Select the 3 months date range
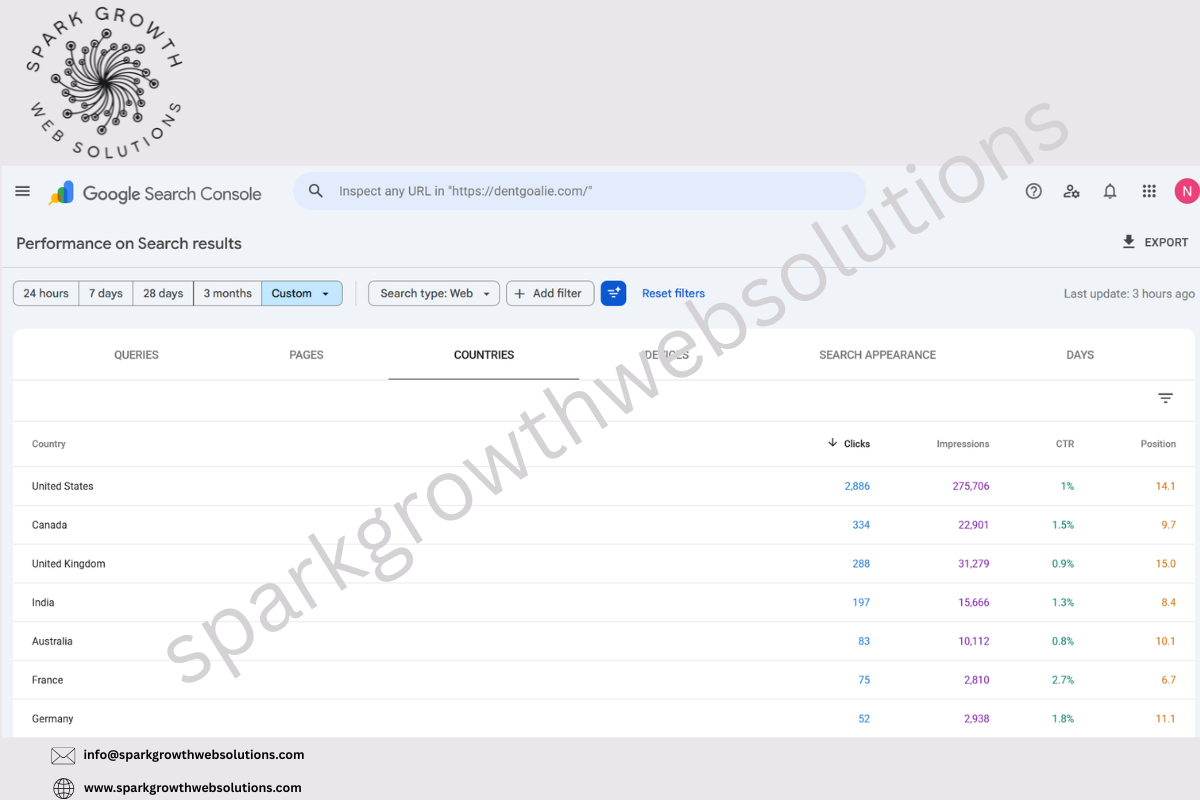The width and height of the screenshot is (1200, 800). (x=228, y=293)
